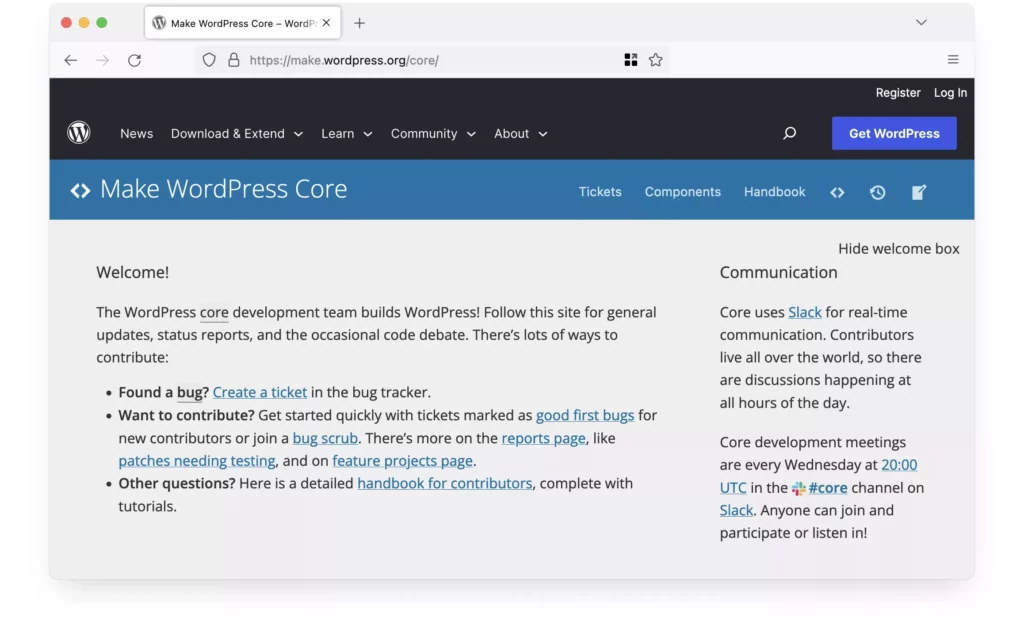Expand the Learn dropdown menu
The height and width of the screenshot is (617, 1024).
pyautogui.click(x=346, y=133)
